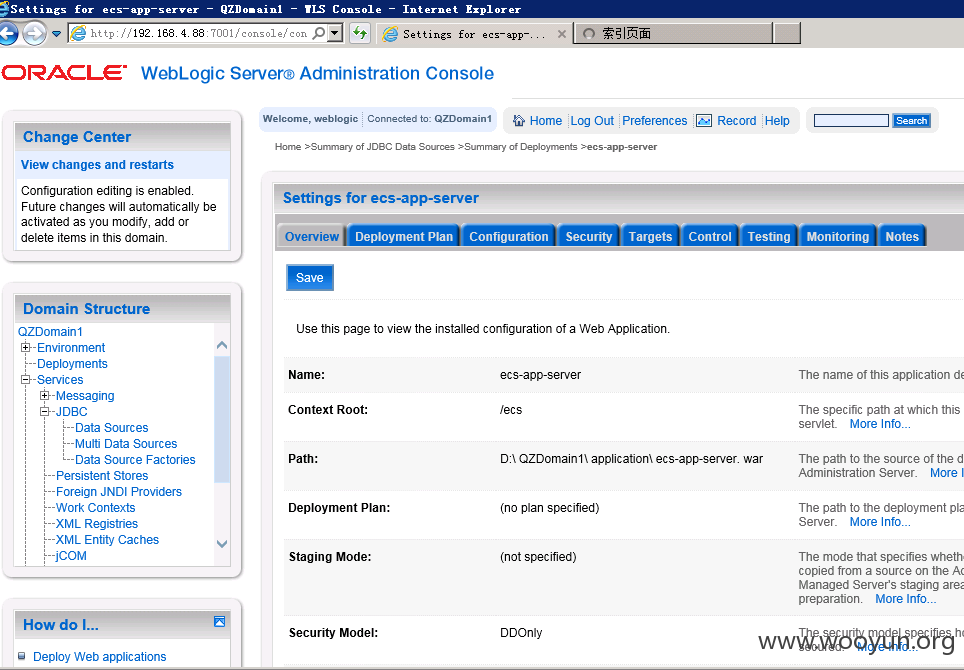Collapse the How do I panel icon

219,621
